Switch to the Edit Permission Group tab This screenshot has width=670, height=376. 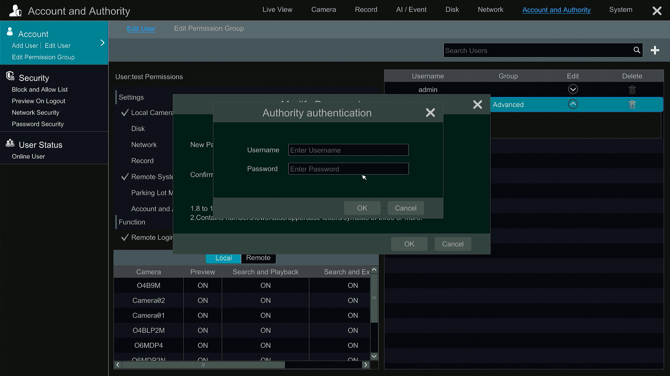(209, 29)
